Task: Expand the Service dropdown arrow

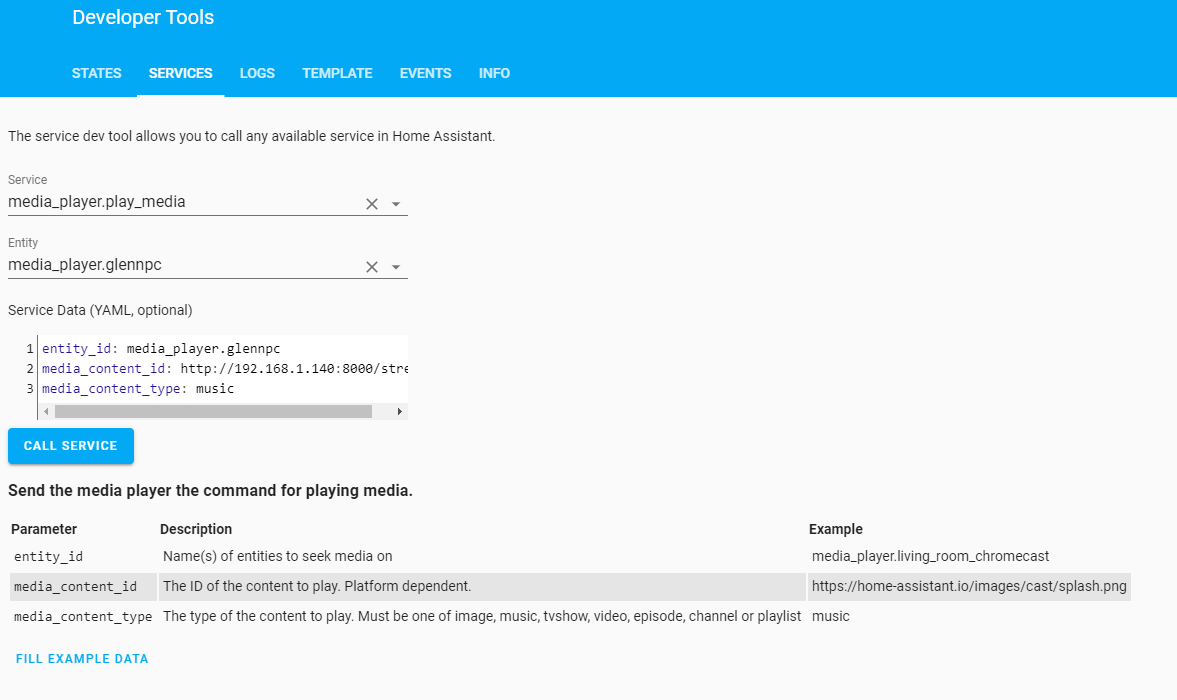Action: 396,203
